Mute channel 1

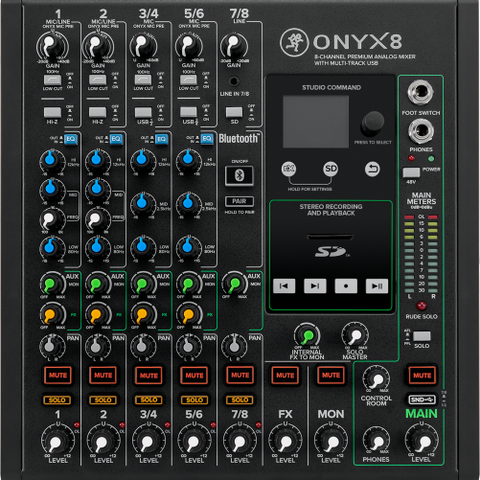point(58,375)
